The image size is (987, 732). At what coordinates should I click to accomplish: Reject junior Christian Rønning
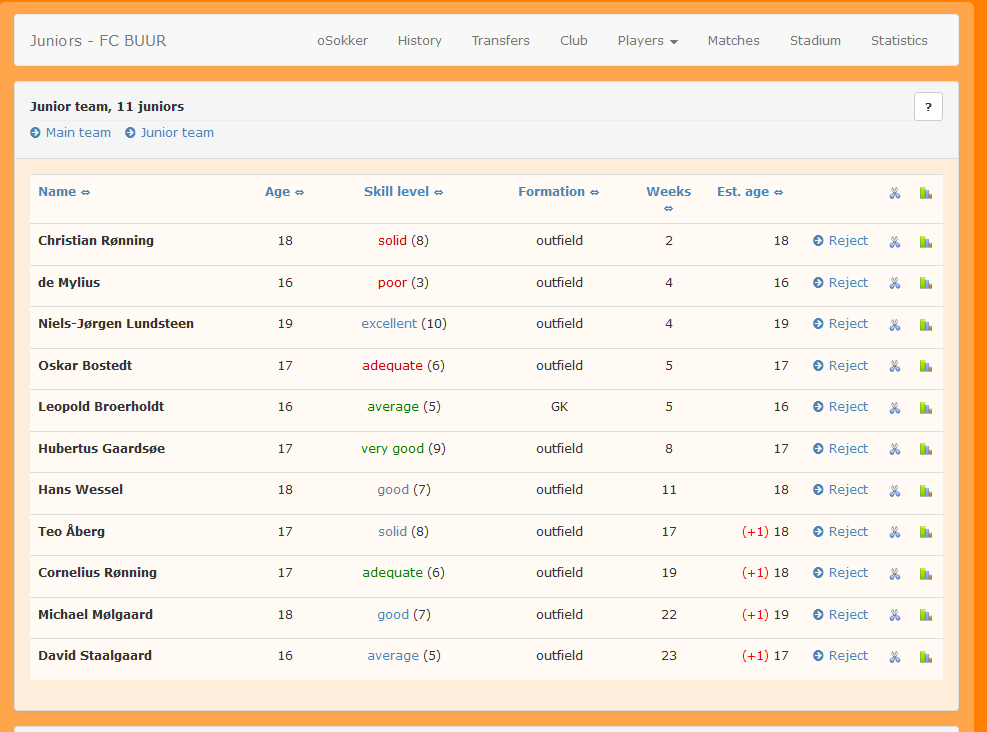click(x=840, y=240)
